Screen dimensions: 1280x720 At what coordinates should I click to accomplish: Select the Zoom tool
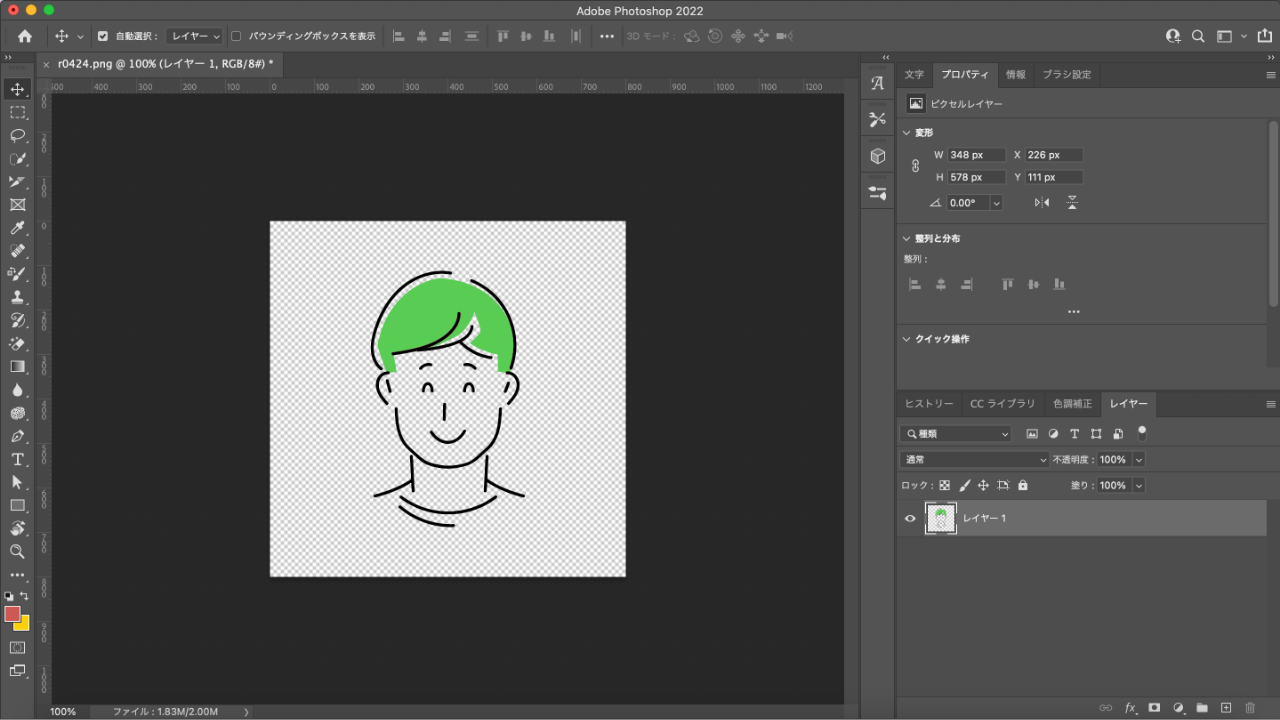pyautogui.click(x=18, y=551)
